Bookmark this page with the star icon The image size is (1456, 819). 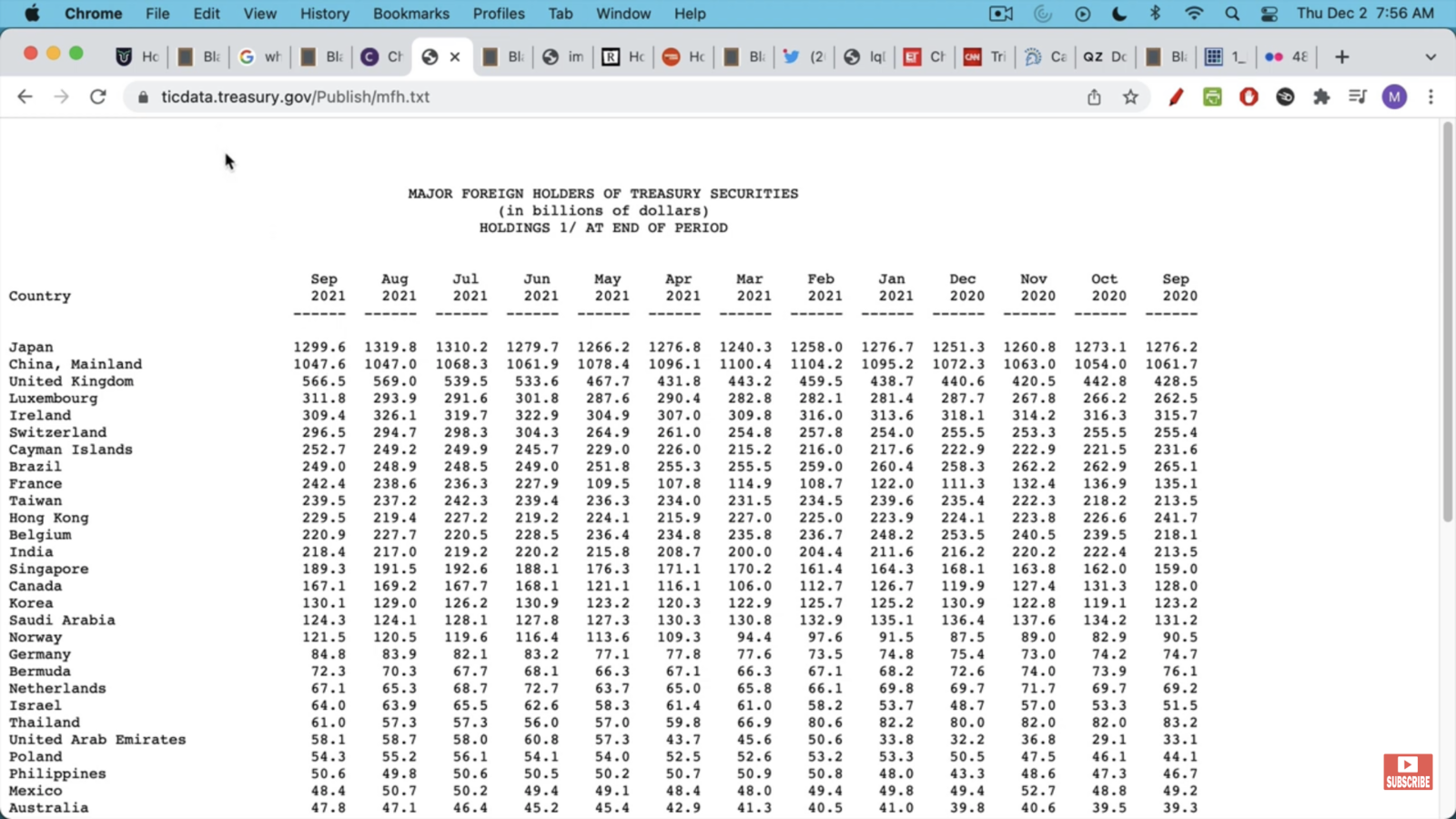point(1130,96)
